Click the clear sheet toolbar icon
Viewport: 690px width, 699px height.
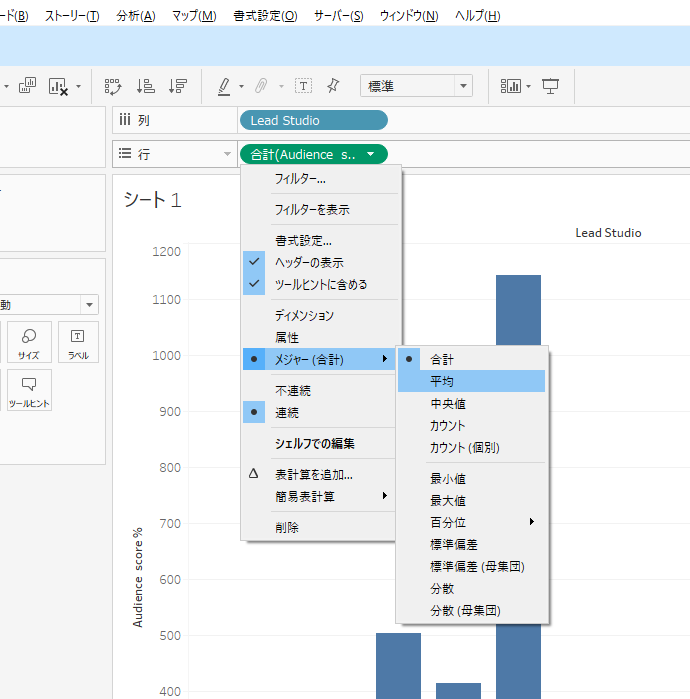pyautogui.click(x=58, y=86)
